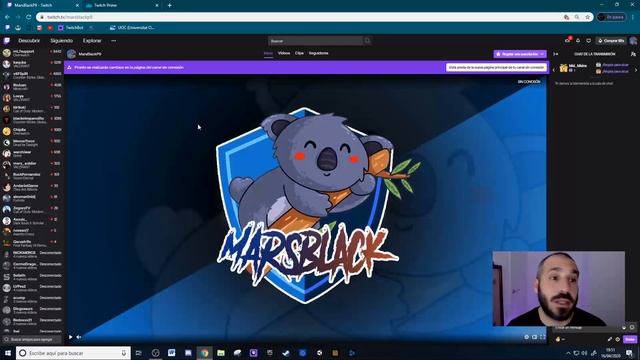The height and width of the screenshot is (360, 640).
Task: Open Word from the taskbar
Action: tap(171, 353)
